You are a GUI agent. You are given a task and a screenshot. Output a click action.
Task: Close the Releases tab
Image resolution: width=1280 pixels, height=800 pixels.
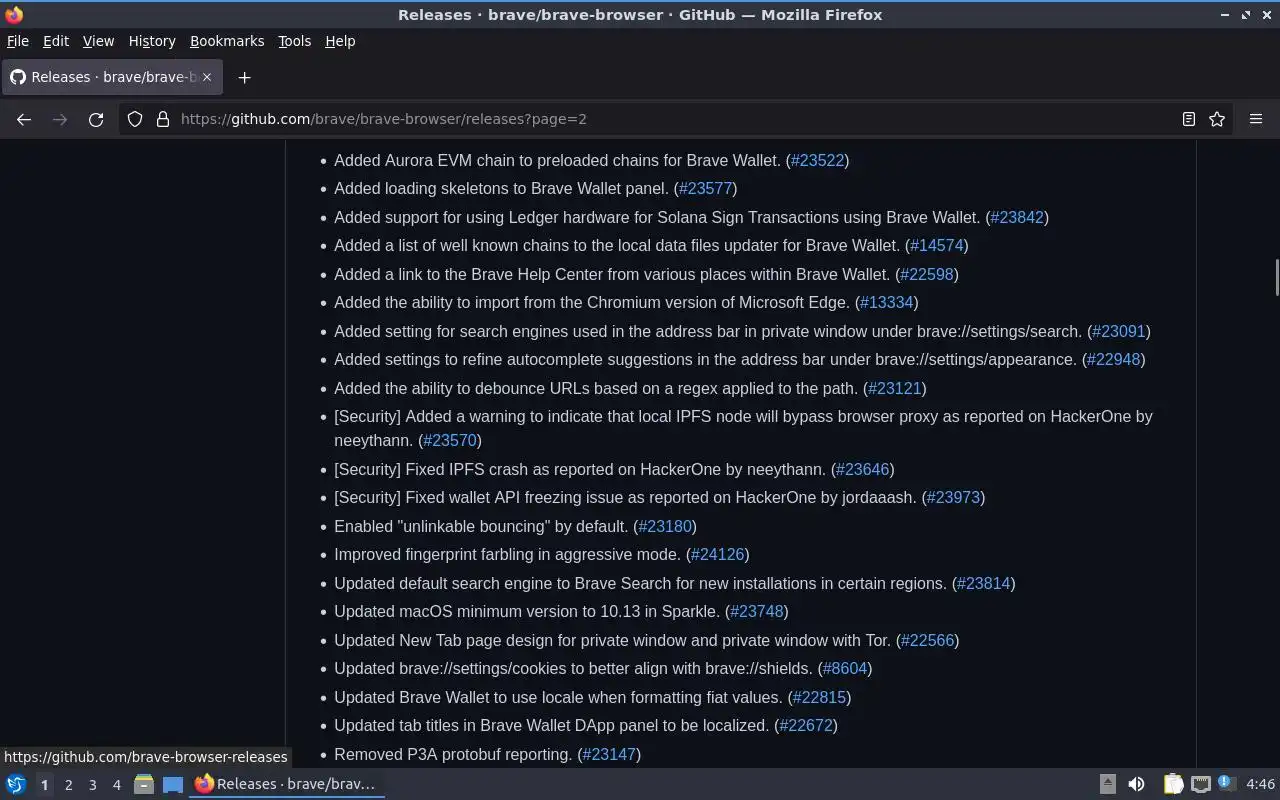tap(207, 77)
